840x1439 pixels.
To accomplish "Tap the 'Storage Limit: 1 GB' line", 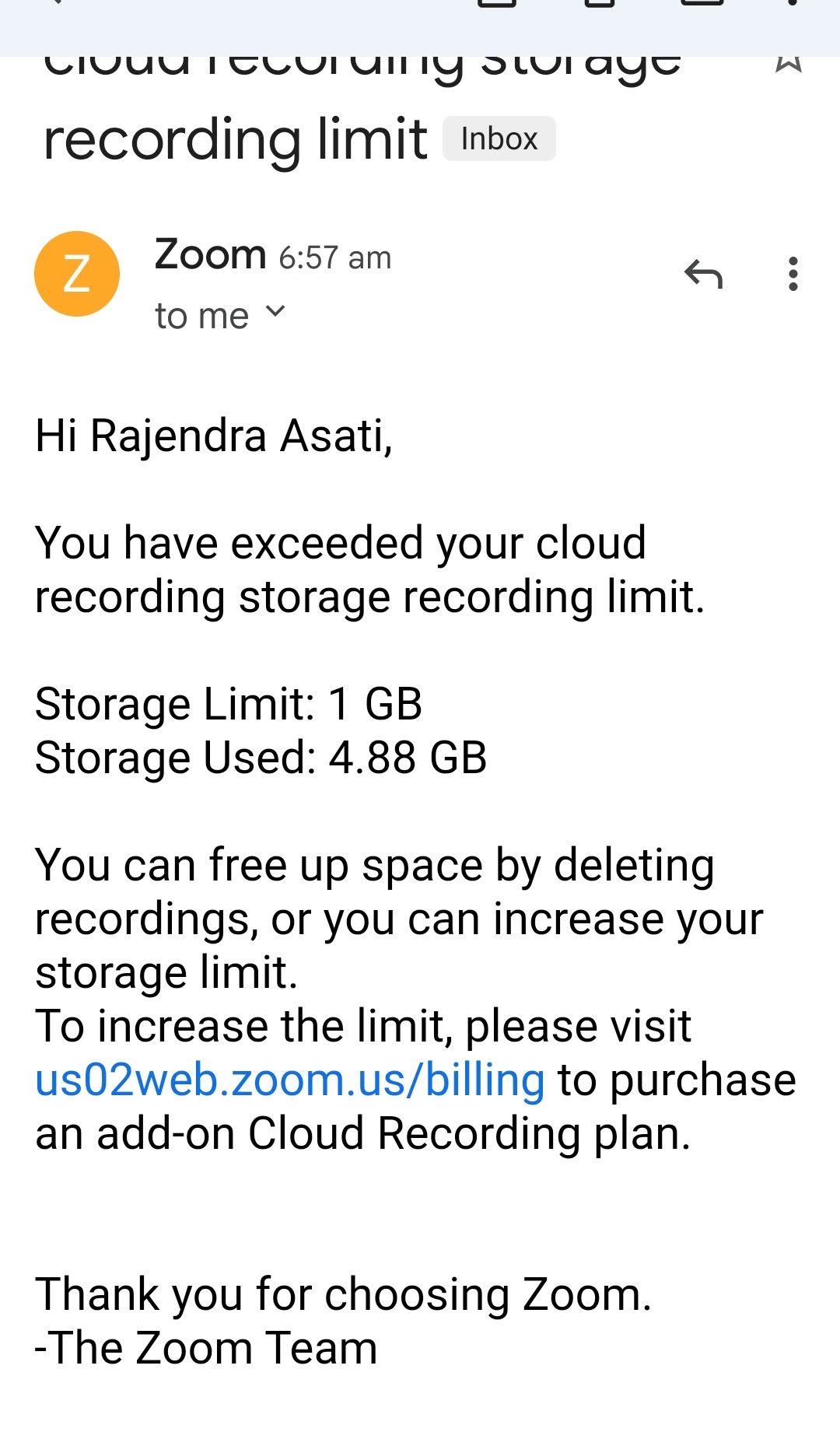I will (x=229, y=704).
